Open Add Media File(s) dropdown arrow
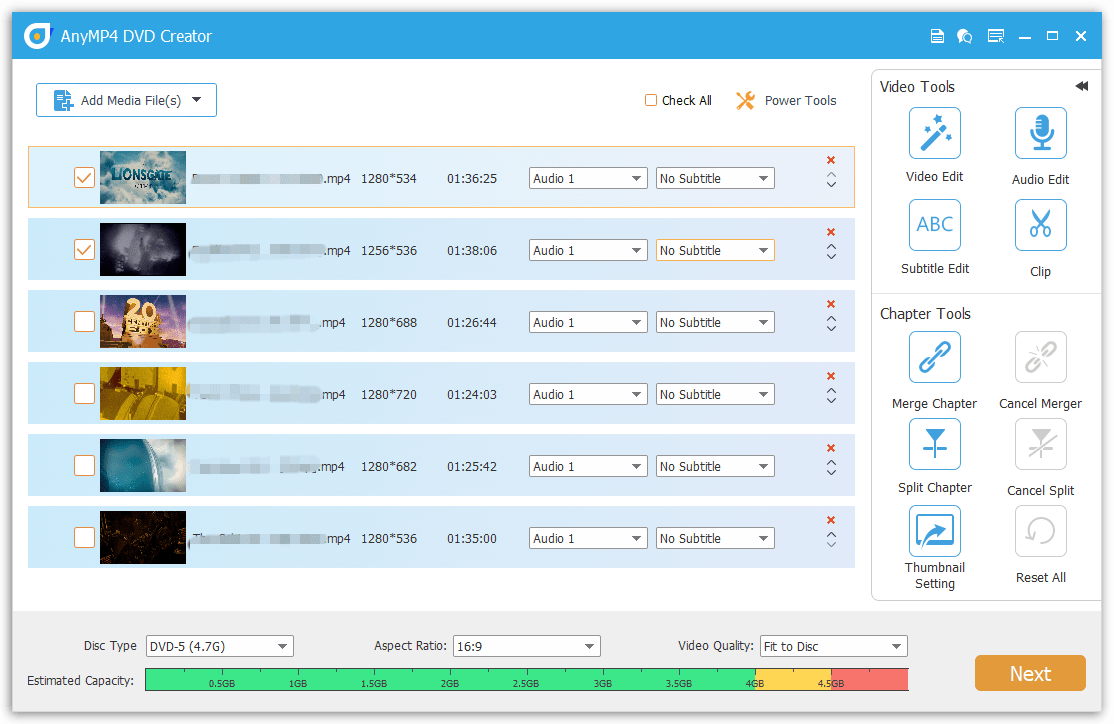The height and width of the screenshot is (724, 1114). (197, 99)
